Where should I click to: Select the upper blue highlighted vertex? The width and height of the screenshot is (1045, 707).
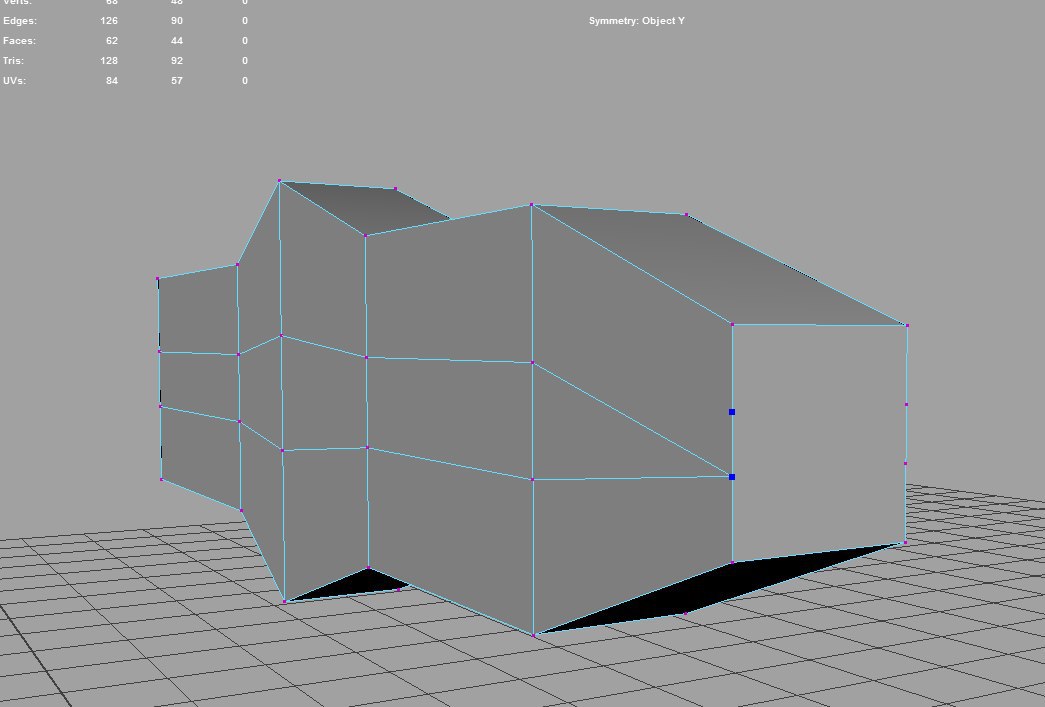(x=732, y=412)
